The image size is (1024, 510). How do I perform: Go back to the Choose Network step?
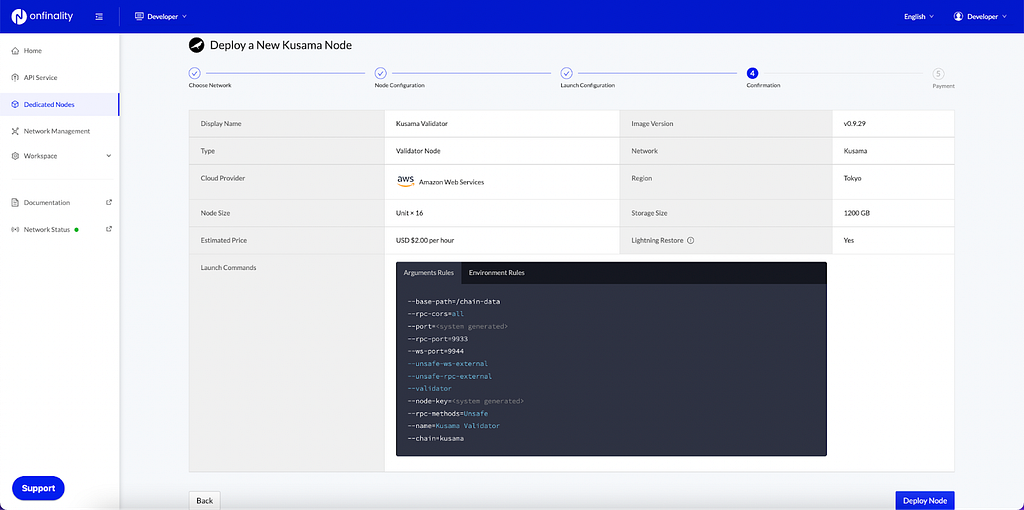tap(195, 73)
